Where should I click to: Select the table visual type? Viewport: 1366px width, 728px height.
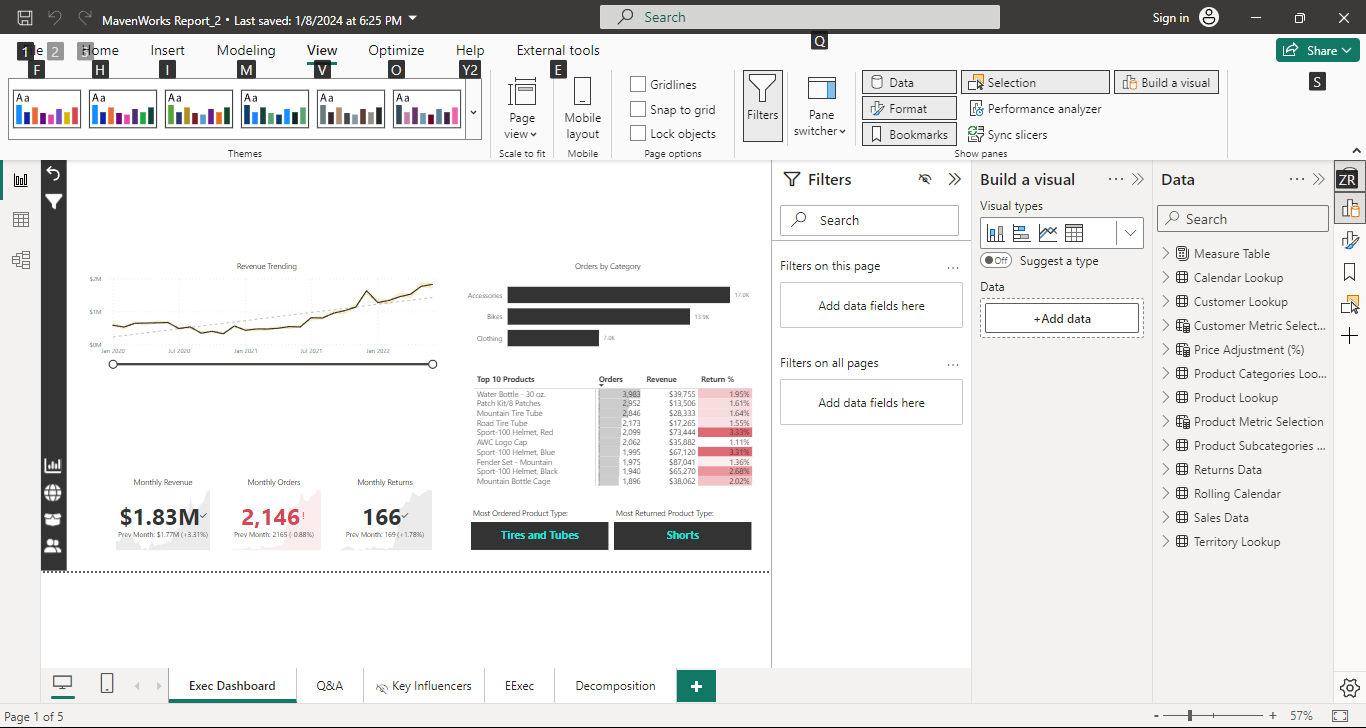[1074, 233]
